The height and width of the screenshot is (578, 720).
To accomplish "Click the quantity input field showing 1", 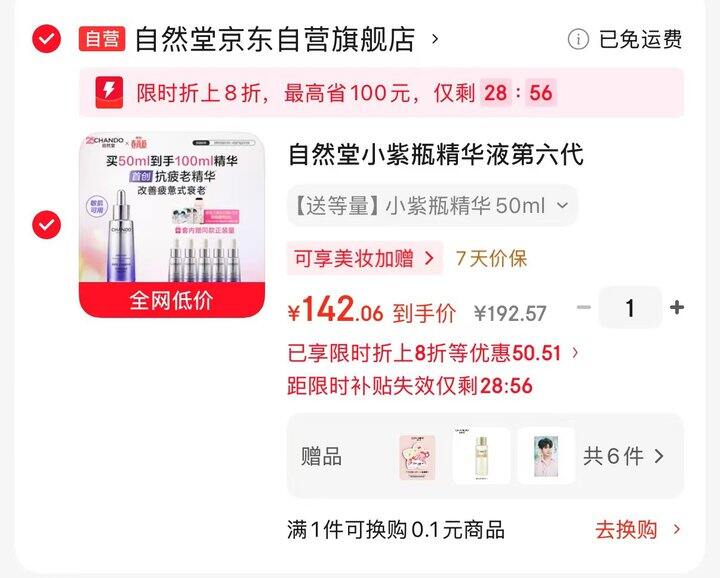I will pos(630,307).
